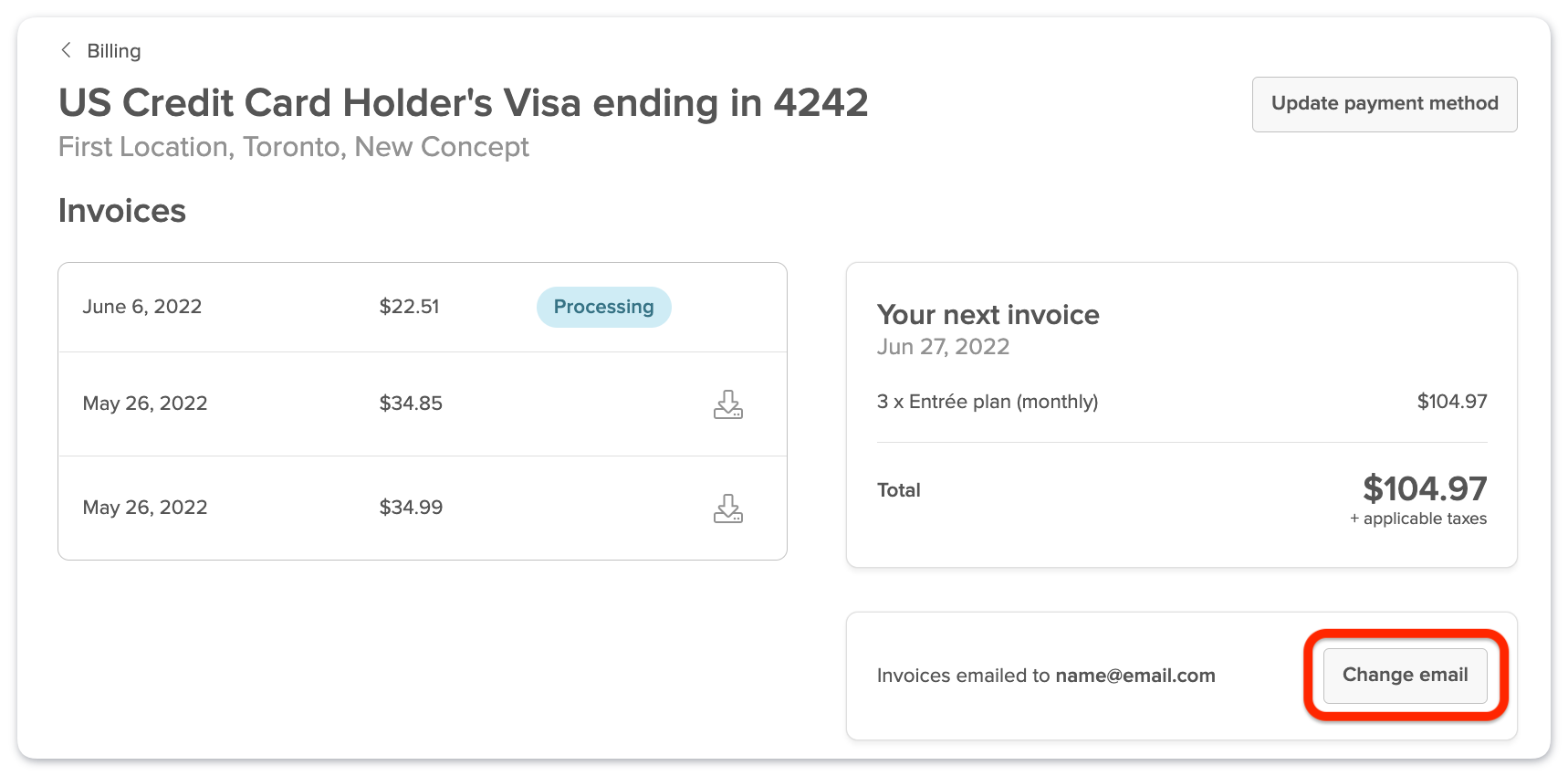Image resolution: width=1568 pixels, height=776 pixels.
Task: Click the First Location, Toronto, New Concept subtitle
Action: point(293,147)
